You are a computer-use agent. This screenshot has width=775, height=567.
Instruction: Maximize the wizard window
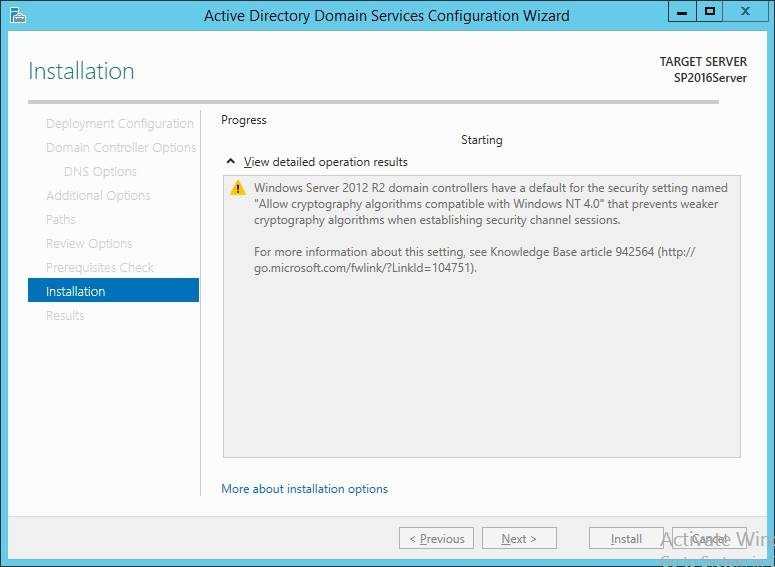point(710,11)
